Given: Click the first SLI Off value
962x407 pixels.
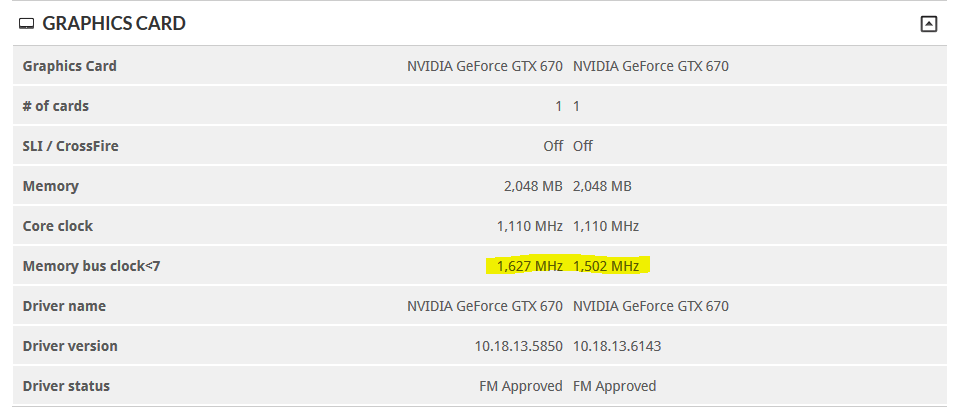Looking at the screenshot, I should pos(553,146).
